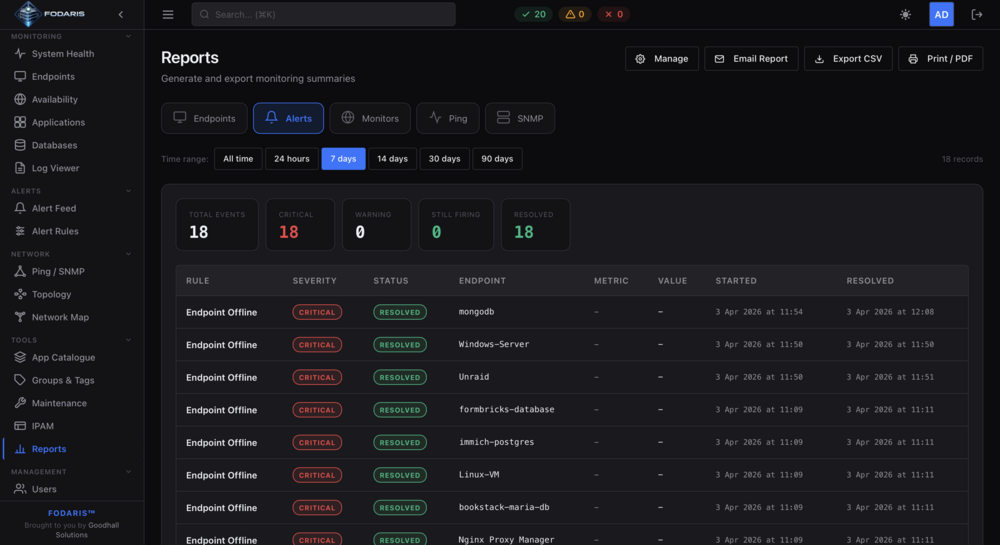Collapse the sidebar with the chevron arrow
This screenshot has height=545, width=1000.
(121, 14)
